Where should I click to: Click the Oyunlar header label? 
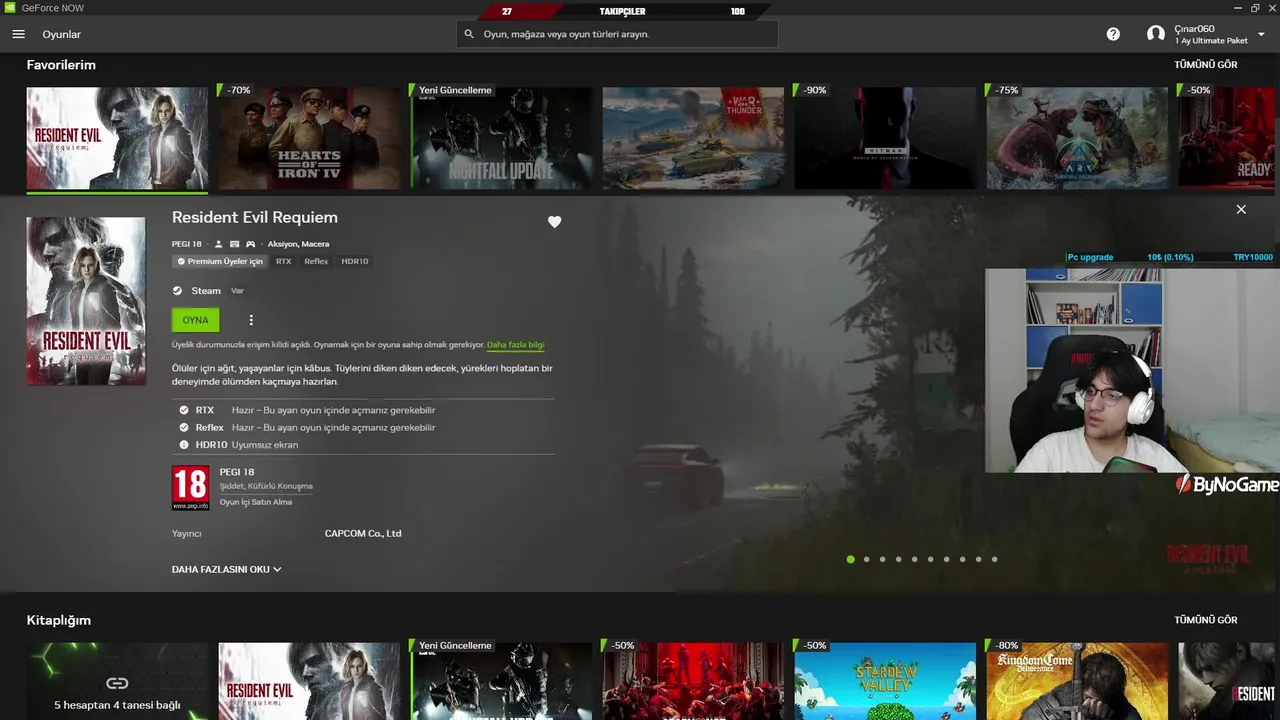click(x=62, y=34)
